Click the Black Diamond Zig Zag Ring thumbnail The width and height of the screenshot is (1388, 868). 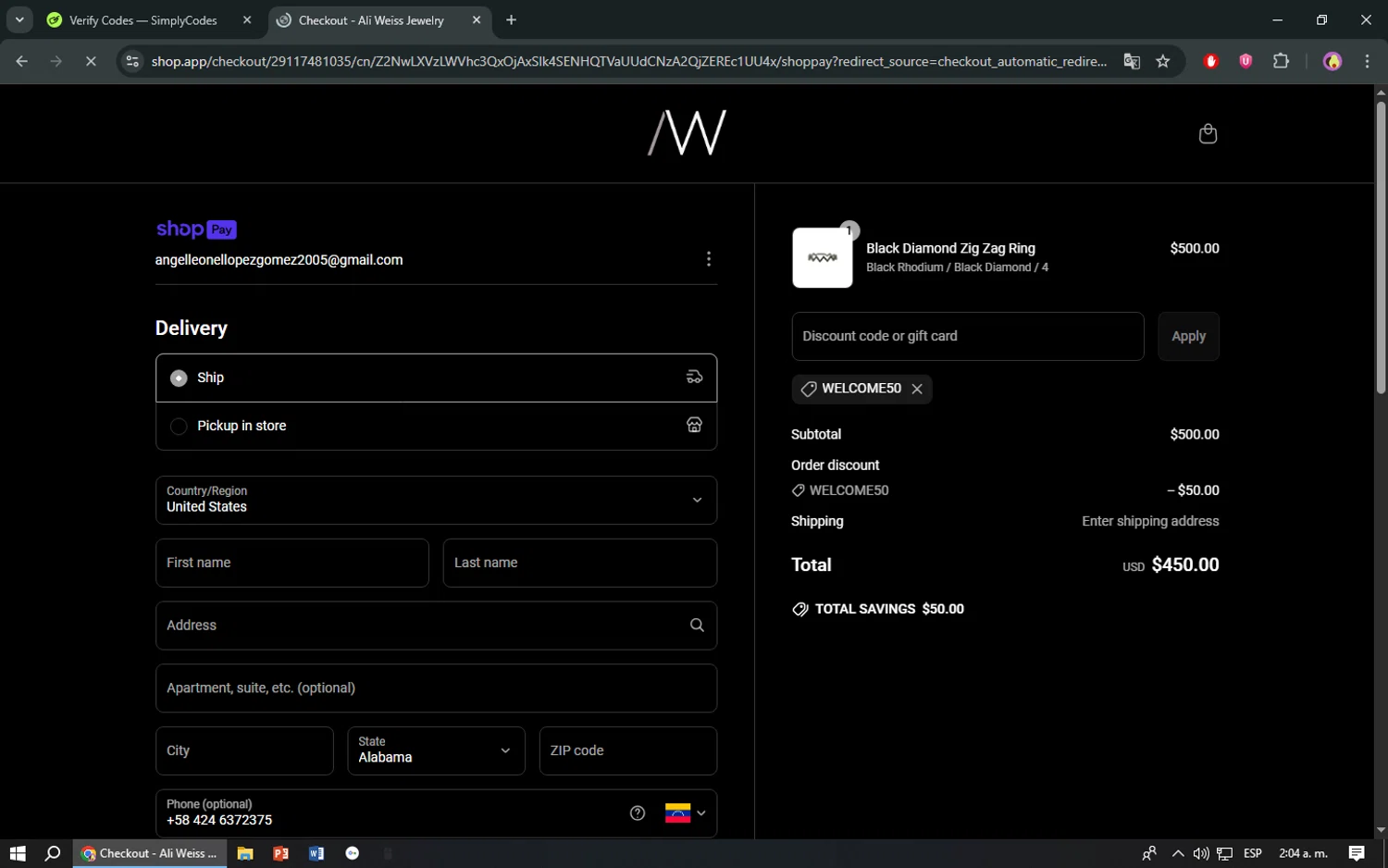823,258
